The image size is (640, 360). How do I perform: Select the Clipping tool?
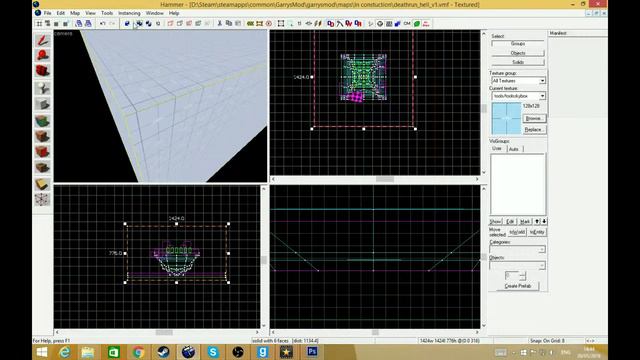coord(42,184)
